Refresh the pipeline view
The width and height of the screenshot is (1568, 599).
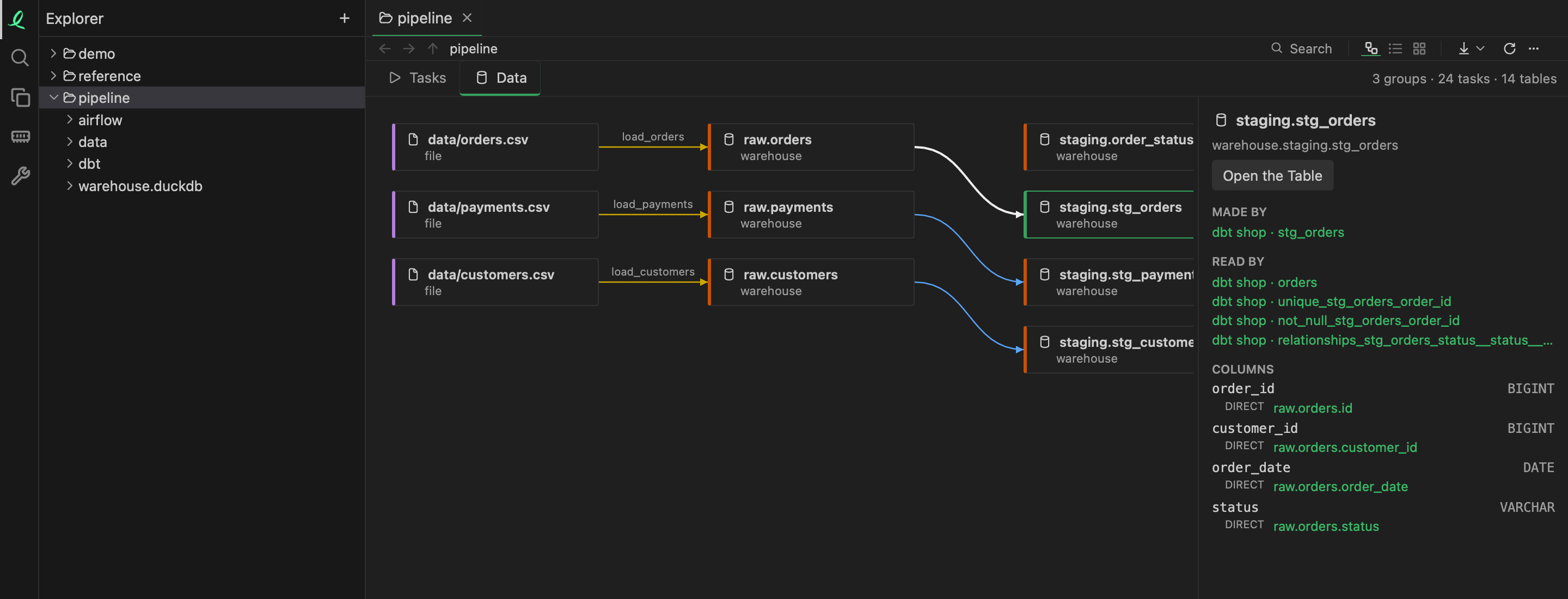(x=1509, y=48)
